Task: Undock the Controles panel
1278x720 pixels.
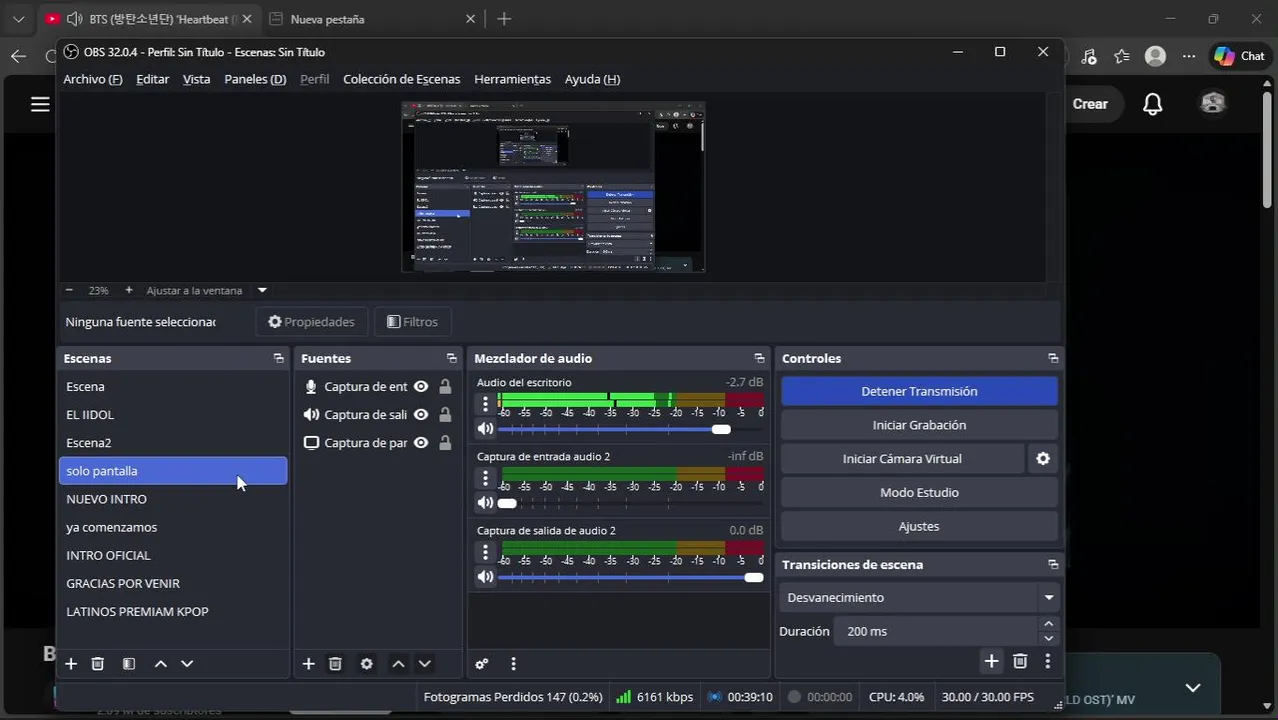Action: pos(1053,358)
